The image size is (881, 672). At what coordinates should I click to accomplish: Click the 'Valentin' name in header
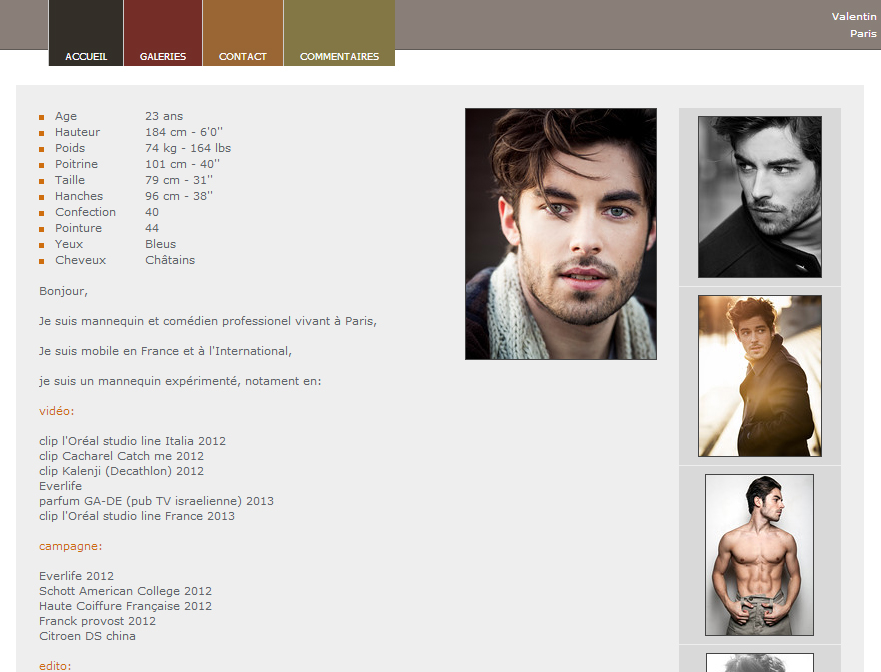coord(854,16)
